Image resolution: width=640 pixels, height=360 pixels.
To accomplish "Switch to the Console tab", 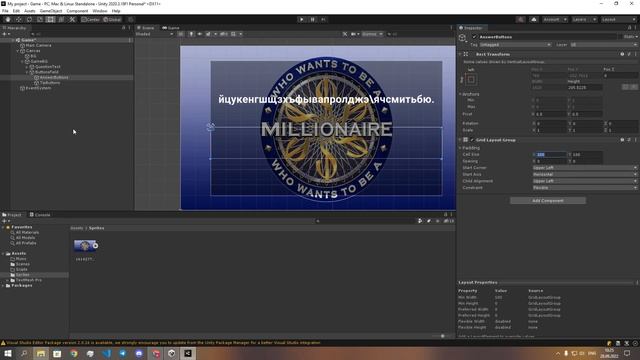I will (x=40, y=215).
